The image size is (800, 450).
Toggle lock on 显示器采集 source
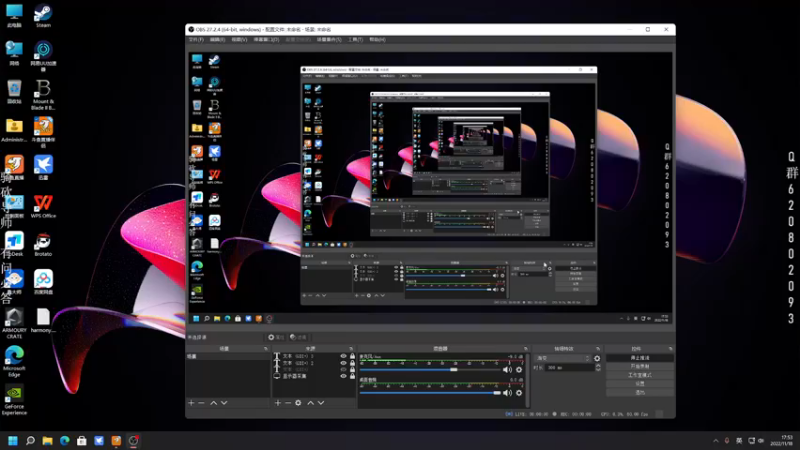pyautogui.click(x=352, y=376)
